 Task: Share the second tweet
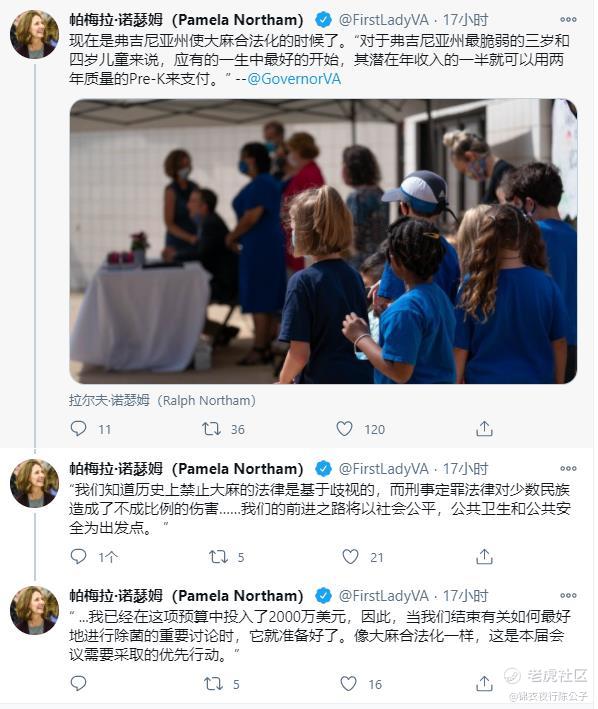tap(484, 556)
